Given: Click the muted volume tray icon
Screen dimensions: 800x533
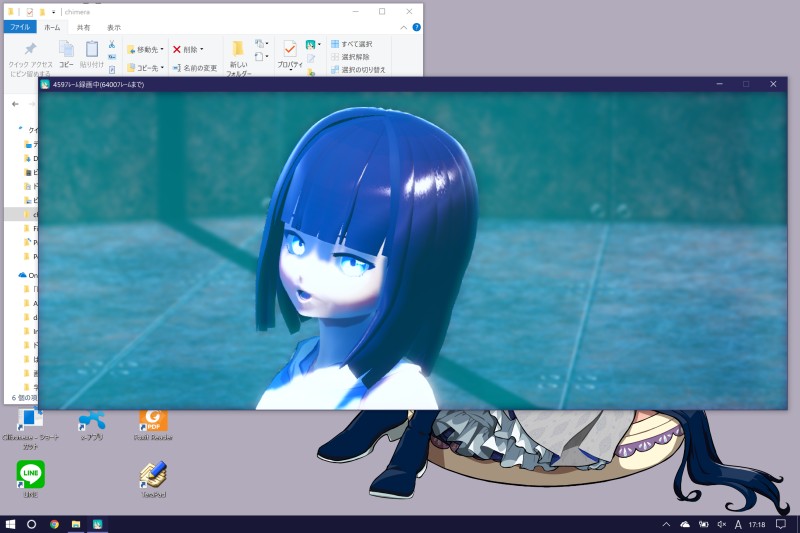Looking at the screenshot, I should (x=721, y=524).
